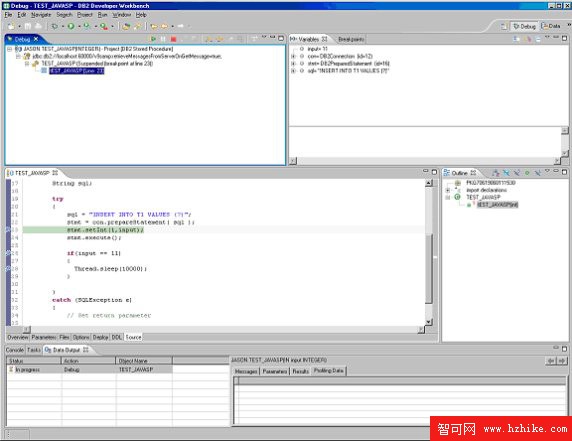The height and width of the screenshot is (441, 572).
Task: Expand the stmt= DB2PreparedStatement variable
Action: coord(293,63)
